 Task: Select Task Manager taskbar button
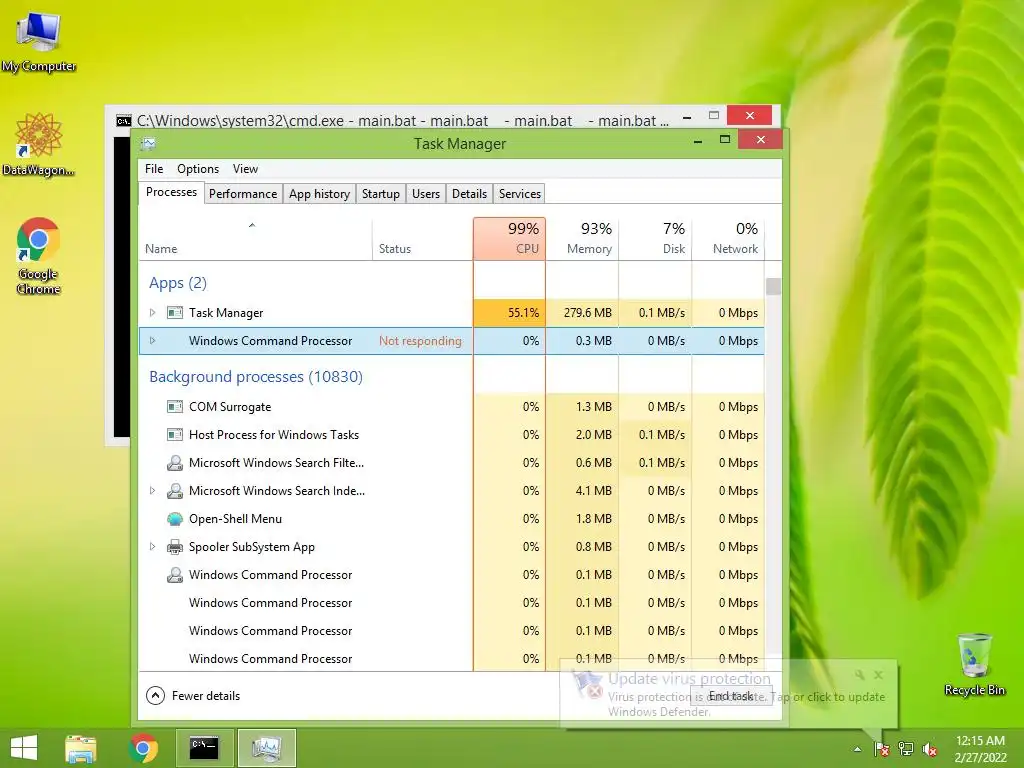pos(266,748)
